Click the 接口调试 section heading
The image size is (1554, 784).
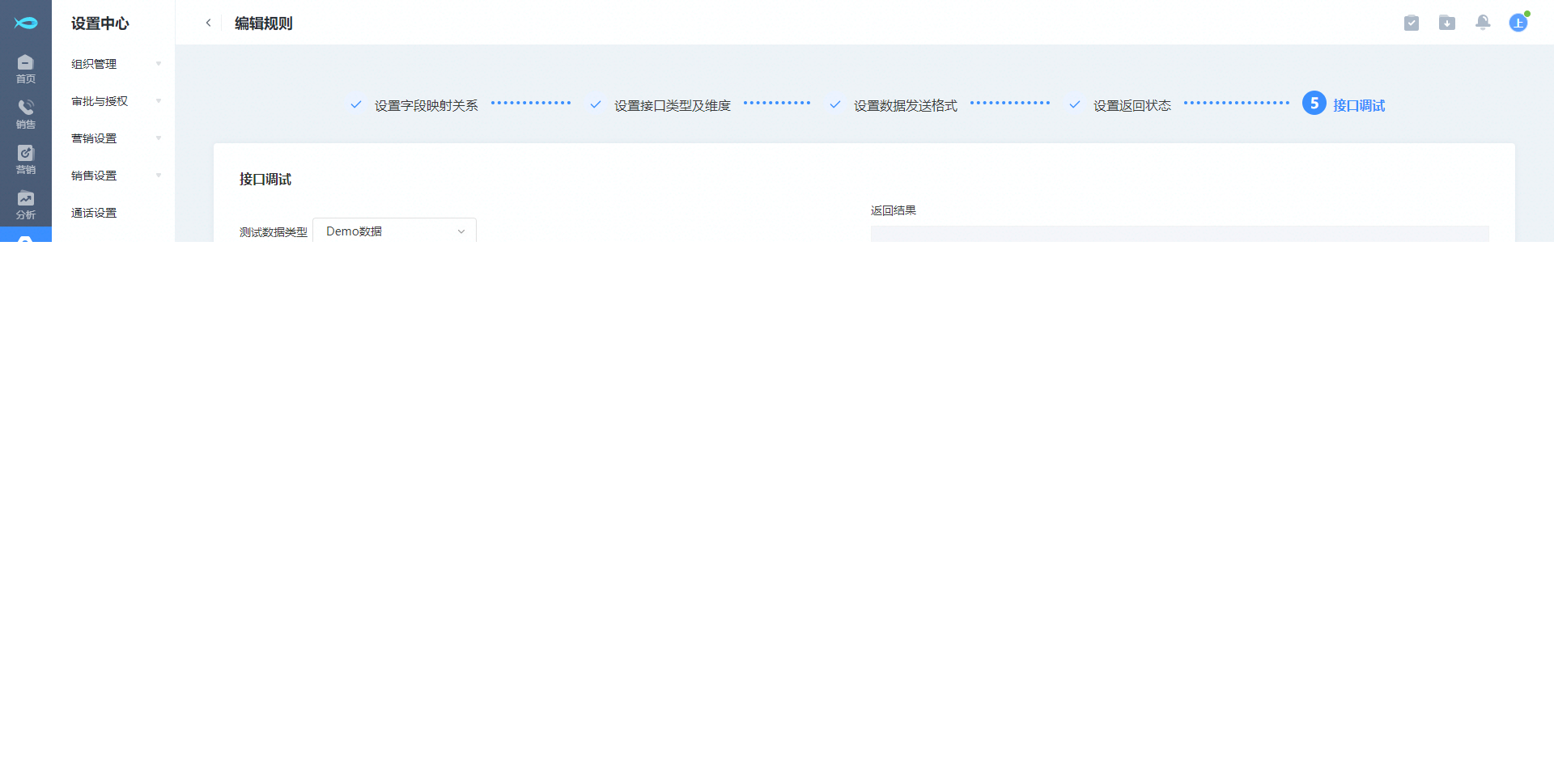pyautogui.click(x=265, y=179)
